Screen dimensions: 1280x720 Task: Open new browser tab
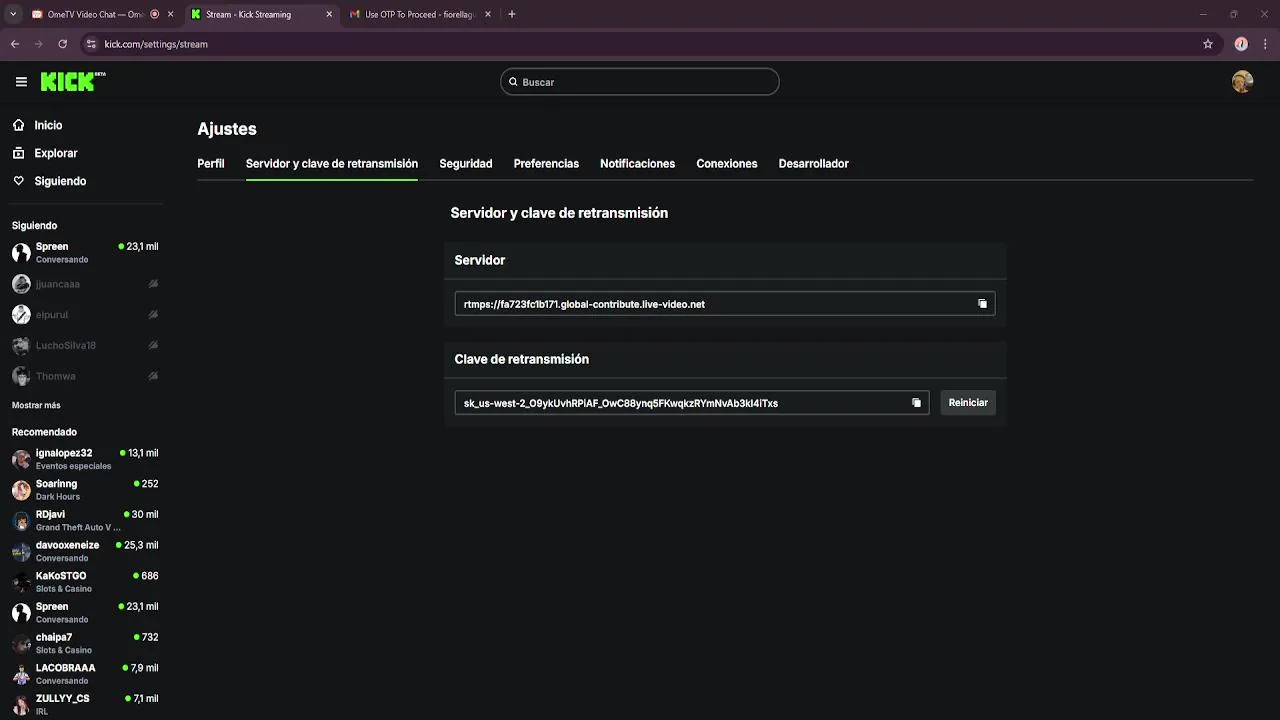click(511, 14)
